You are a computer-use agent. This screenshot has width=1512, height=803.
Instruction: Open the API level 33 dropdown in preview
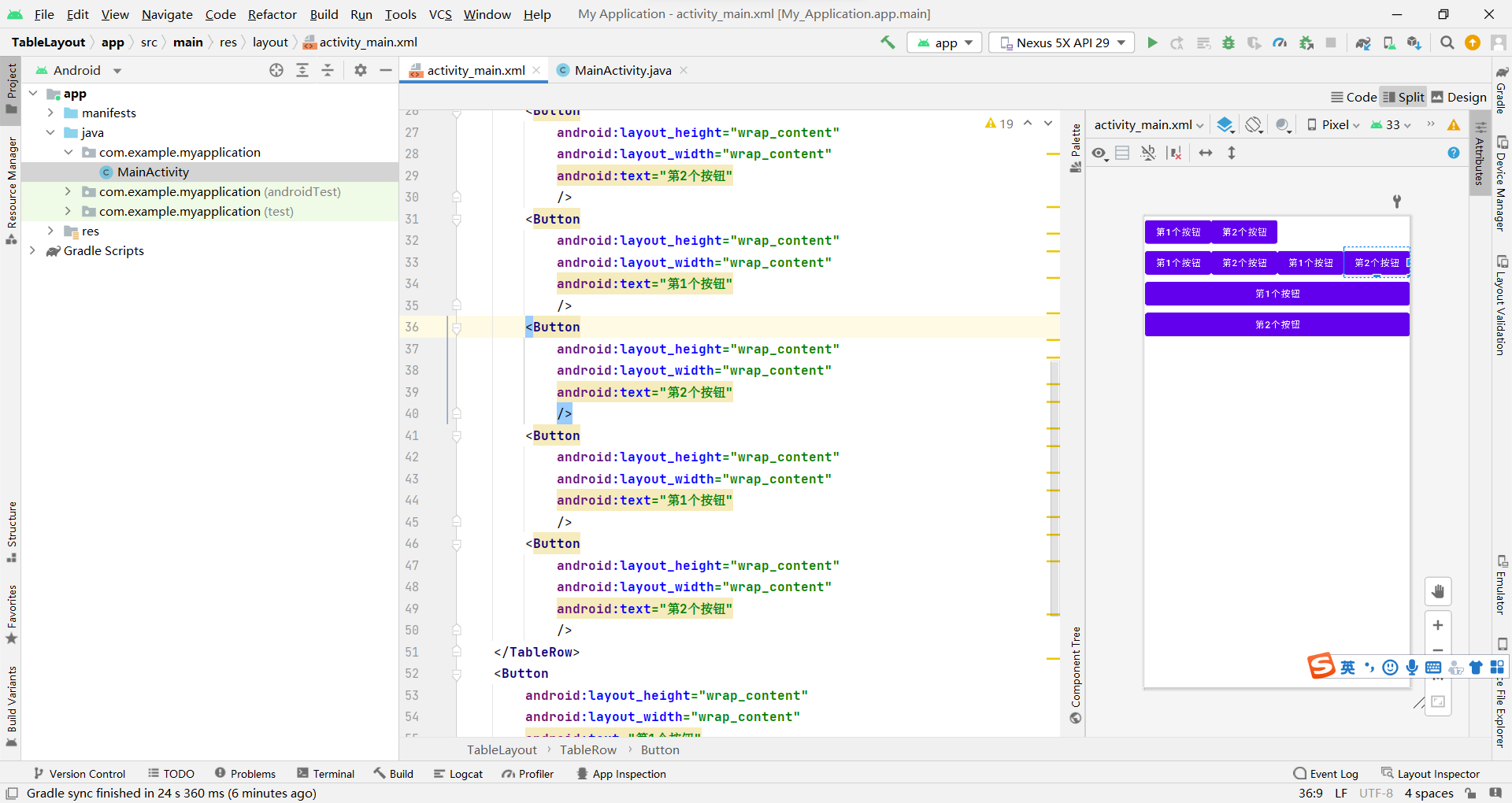1390,124
